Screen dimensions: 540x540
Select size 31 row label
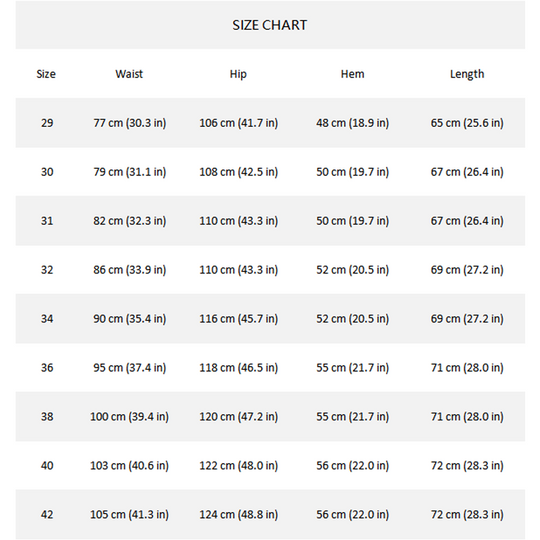point(47,221)
